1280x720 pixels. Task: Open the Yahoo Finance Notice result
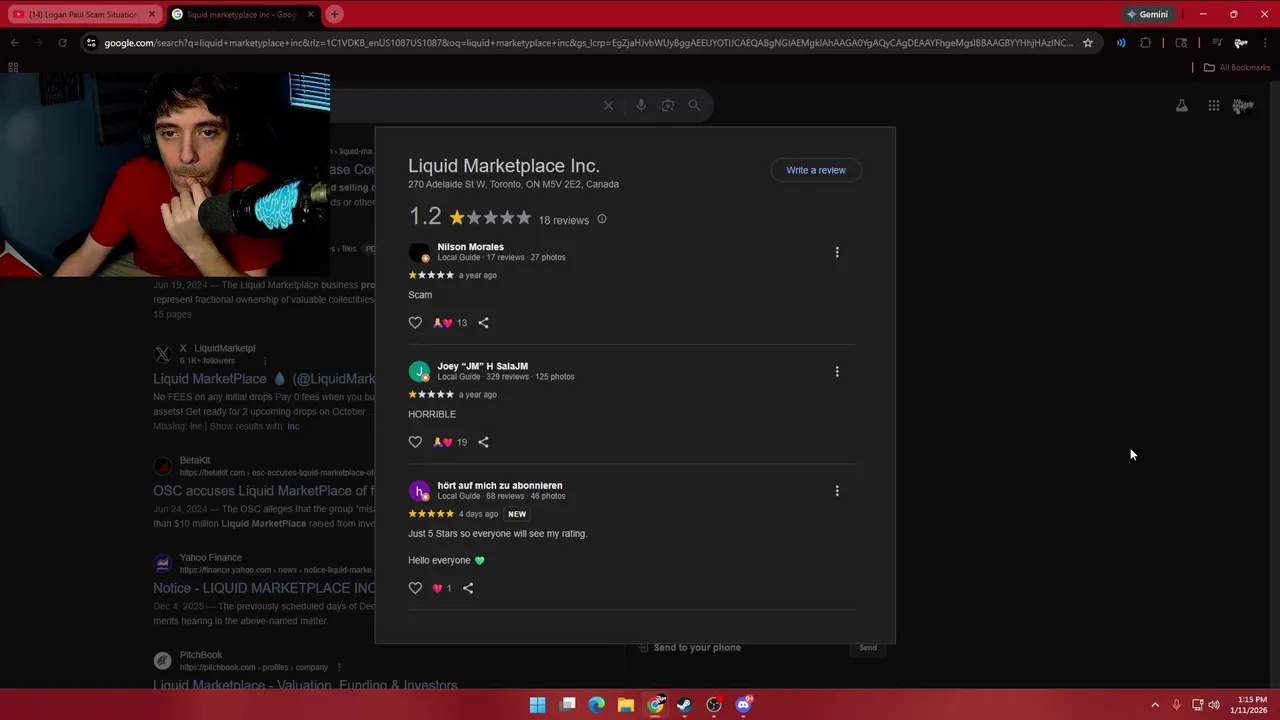264,588
